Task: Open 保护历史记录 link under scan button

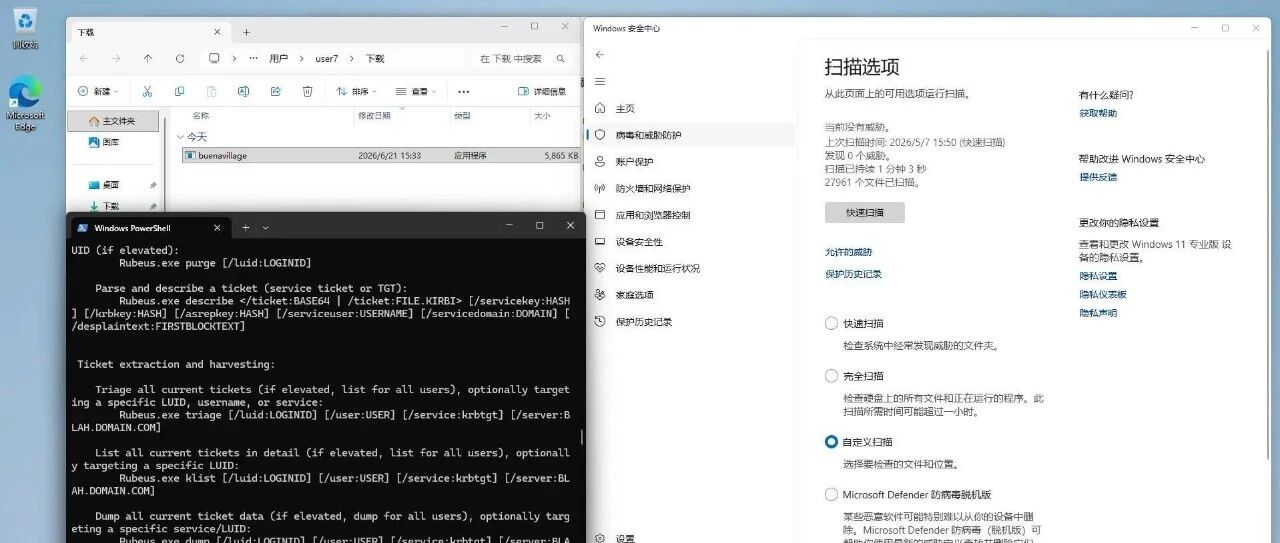Action: (x=853, y=274)
